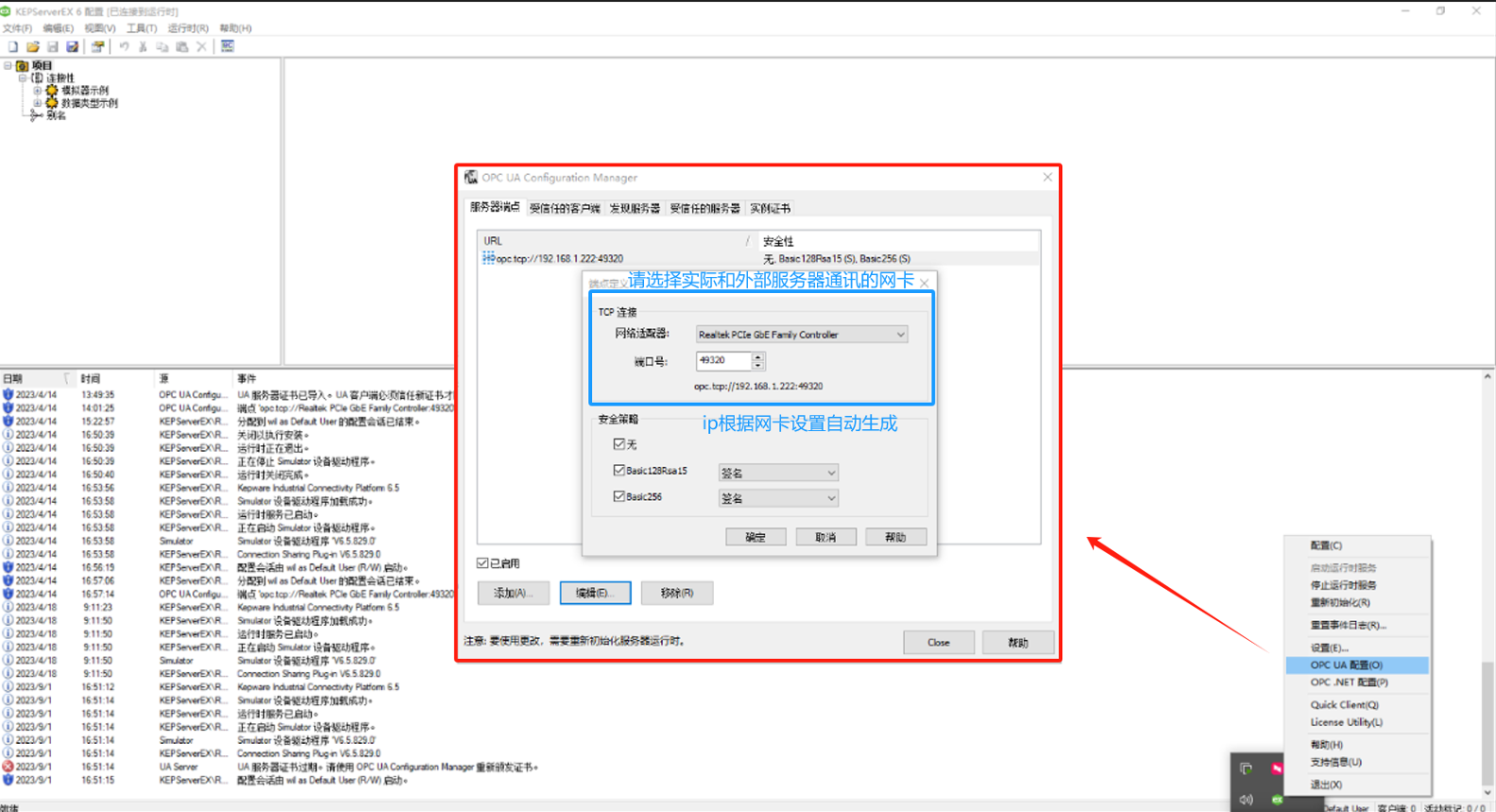Open the 签名 dropdown for Basic256
1496x812 pixels.
click(x=777, y=498)
